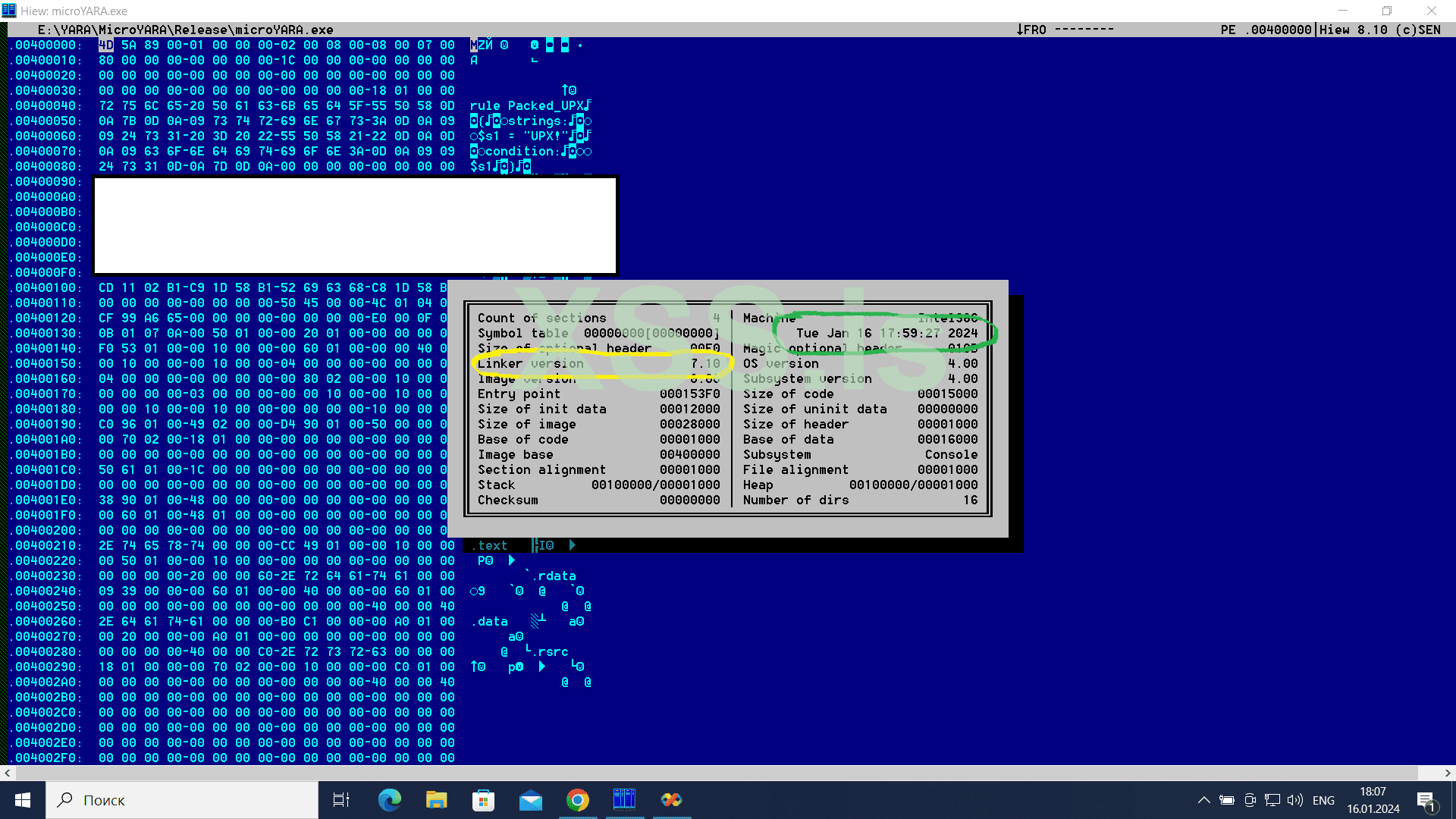Click the colorful loop app taskbar icon
Image resolution: width=1456 pixels, height=819 pixels.
tap(671, 800)
